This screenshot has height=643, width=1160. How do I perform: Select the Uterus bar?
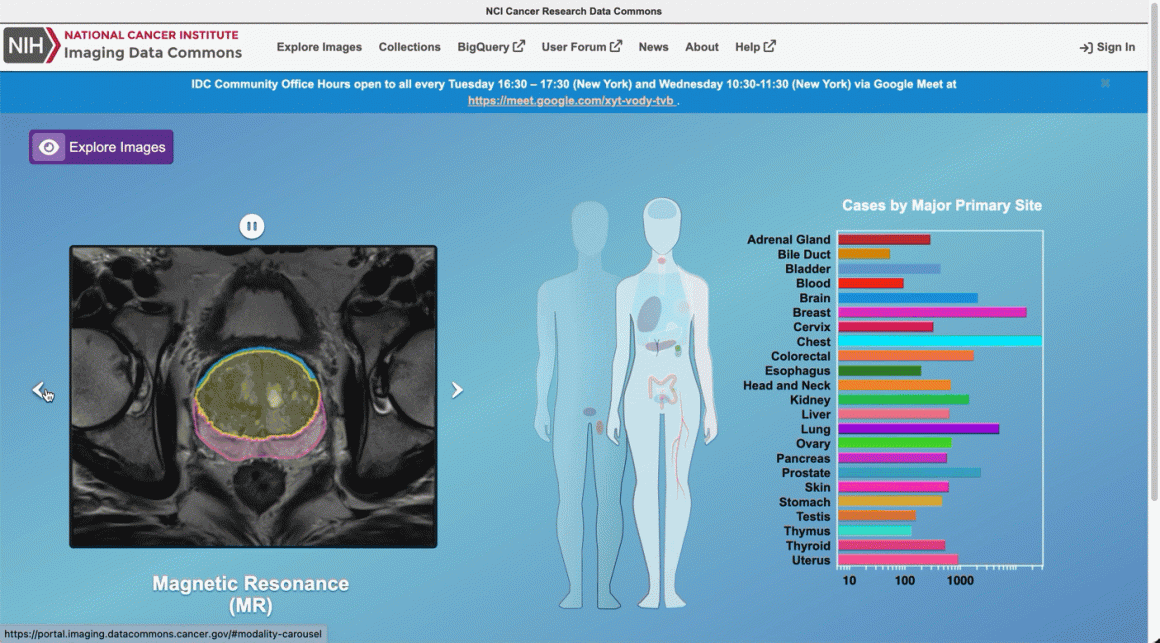(897, 560)
